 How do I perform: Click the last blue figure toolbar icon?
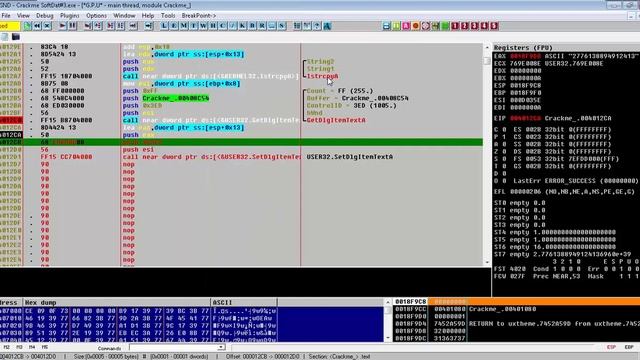(327, 26)
